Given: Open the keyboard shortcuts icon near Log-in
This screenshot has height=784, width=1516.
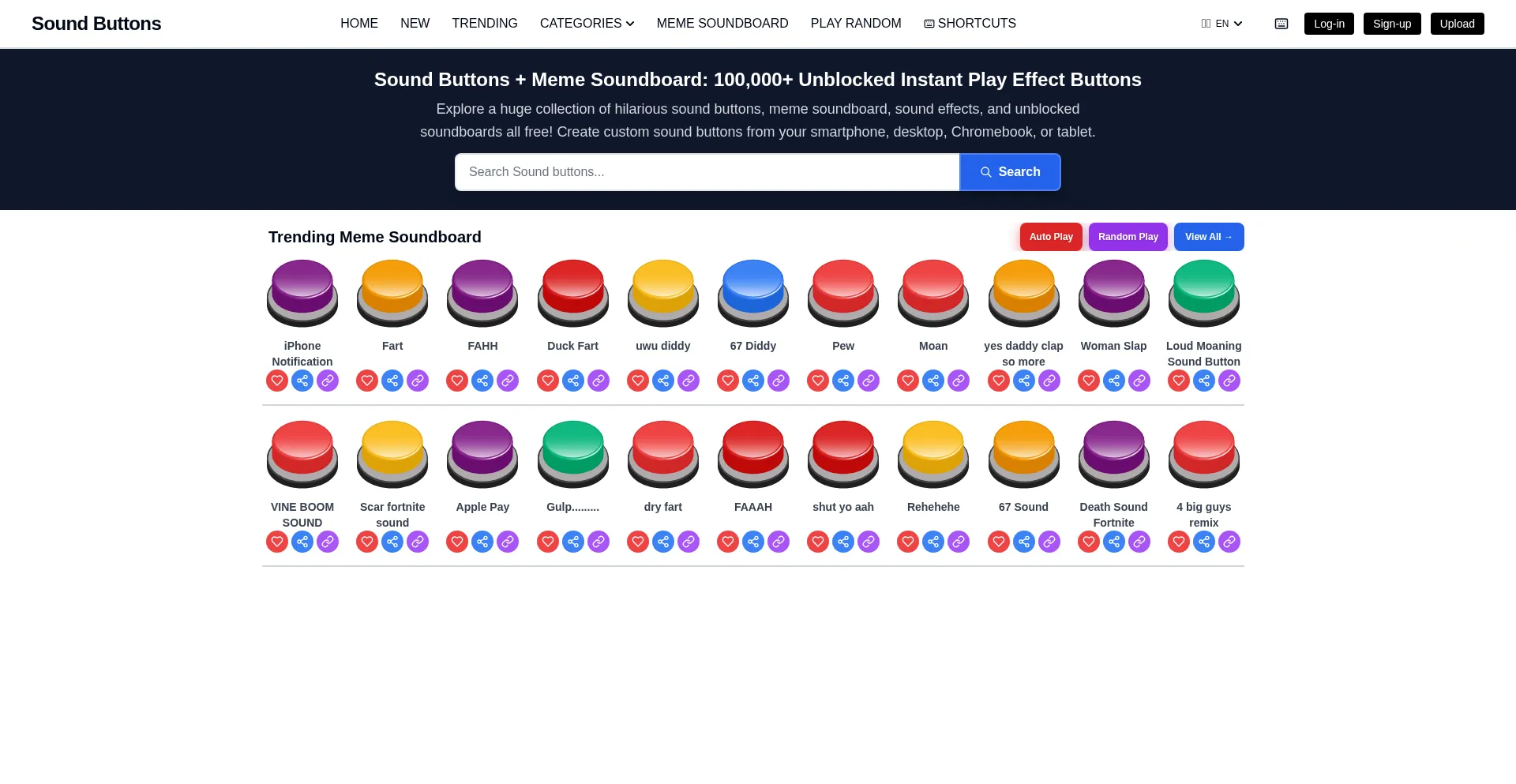Looking at the screenshot, I should 1281,24.
